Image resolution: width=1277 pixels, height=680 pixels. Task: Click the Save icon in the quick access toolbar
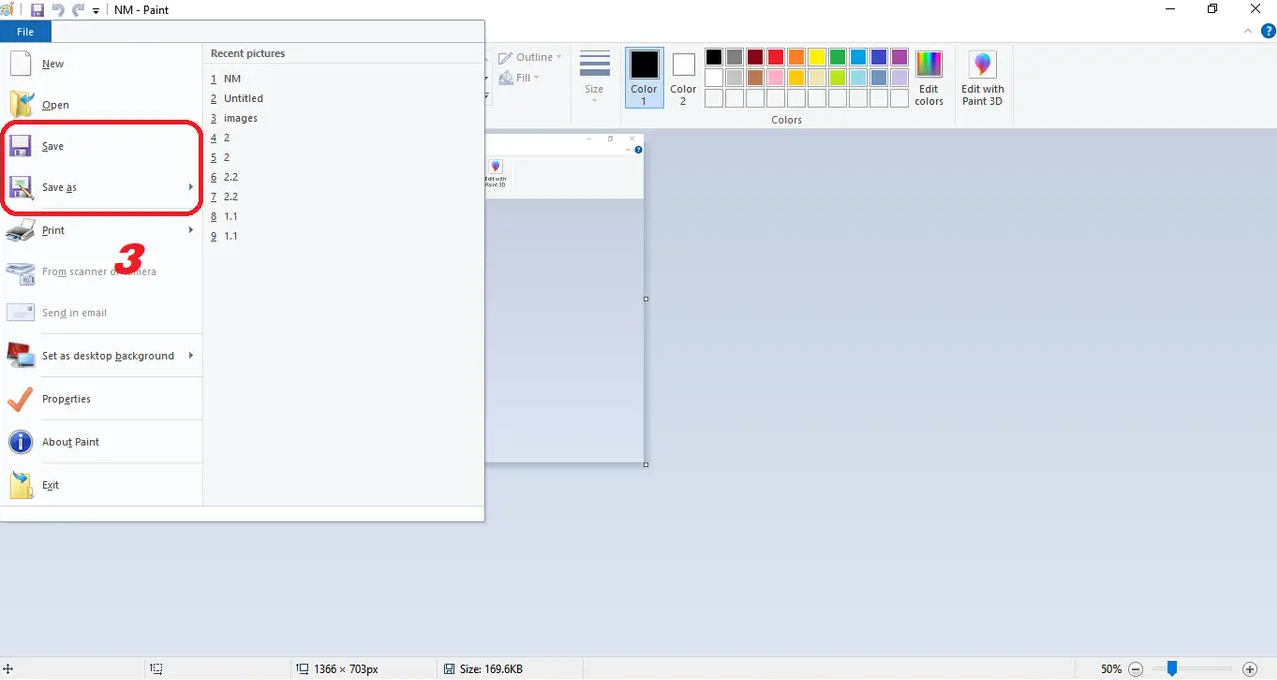click(37, 9)
